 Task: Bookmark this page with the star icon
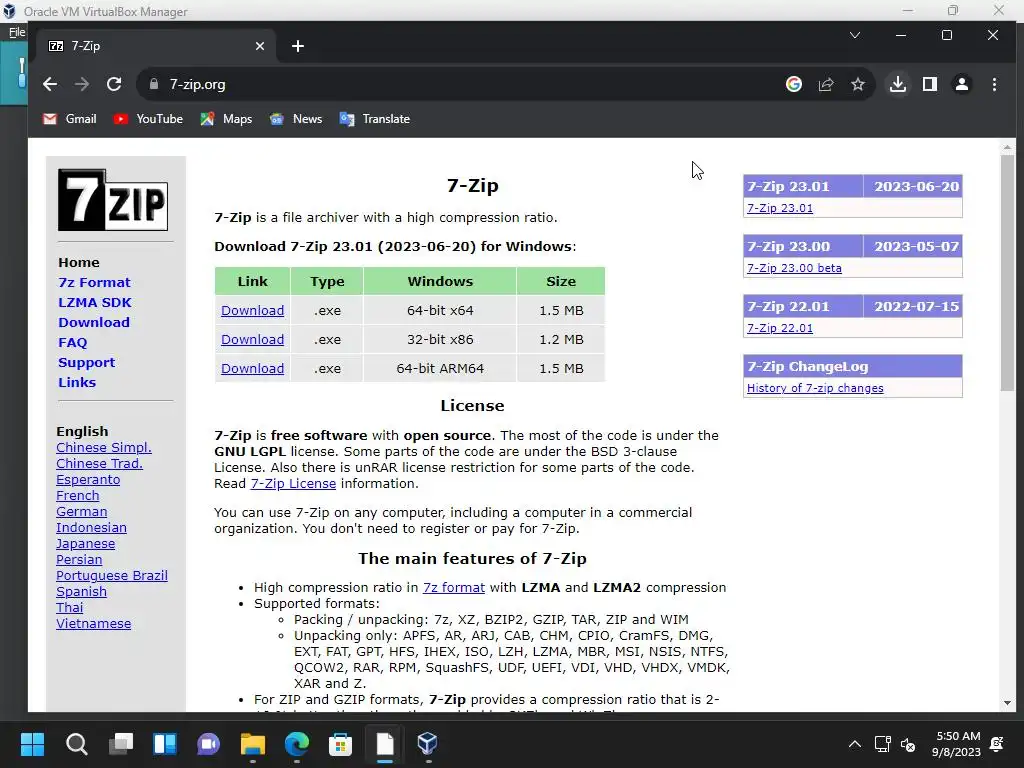coord(857,84)
